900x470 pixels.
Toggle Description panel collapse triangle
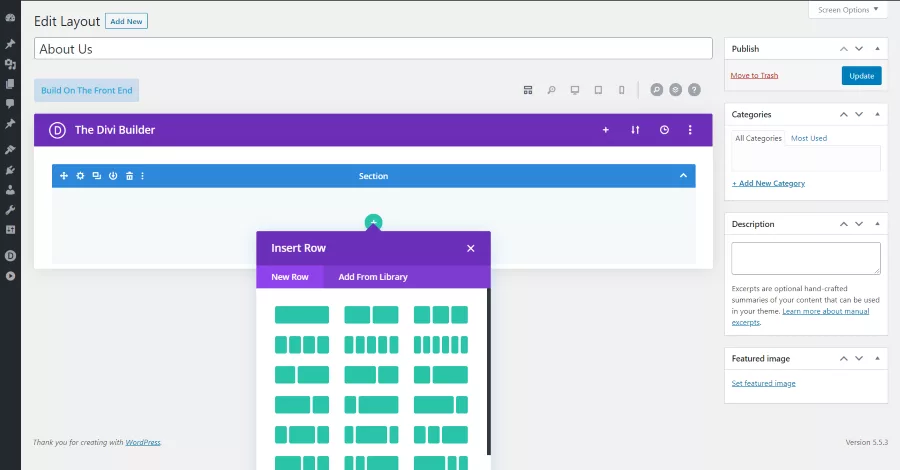(x=877, y=224)
